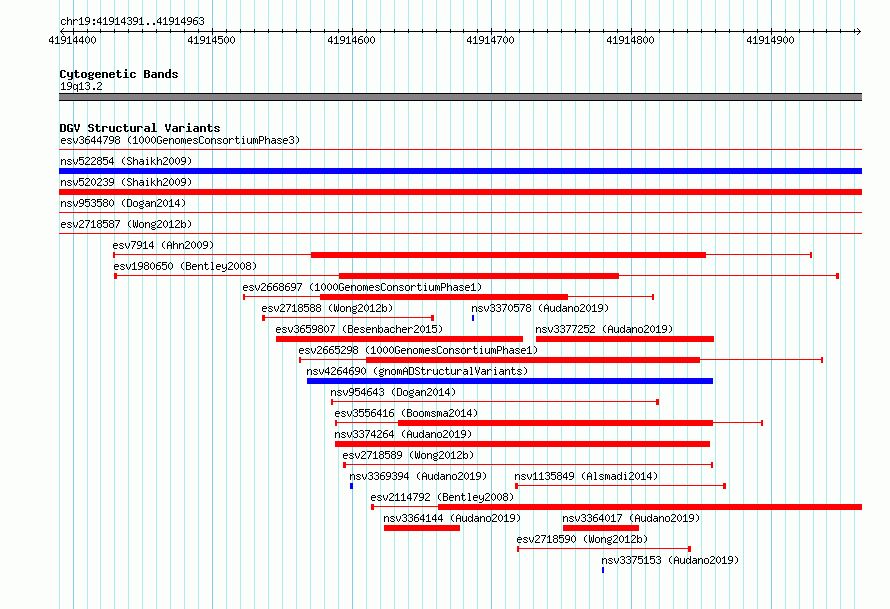Click the esv7914 (Ahn2009) label
This screenshot has width=890, height=609.
coord(163,245)
